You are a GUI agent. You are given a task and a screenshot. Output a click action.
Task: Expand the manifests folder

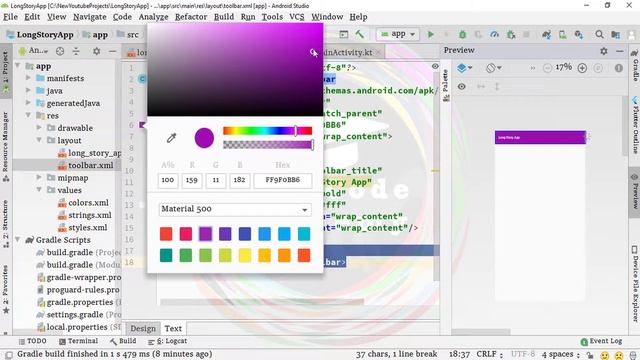coord(28,78)
